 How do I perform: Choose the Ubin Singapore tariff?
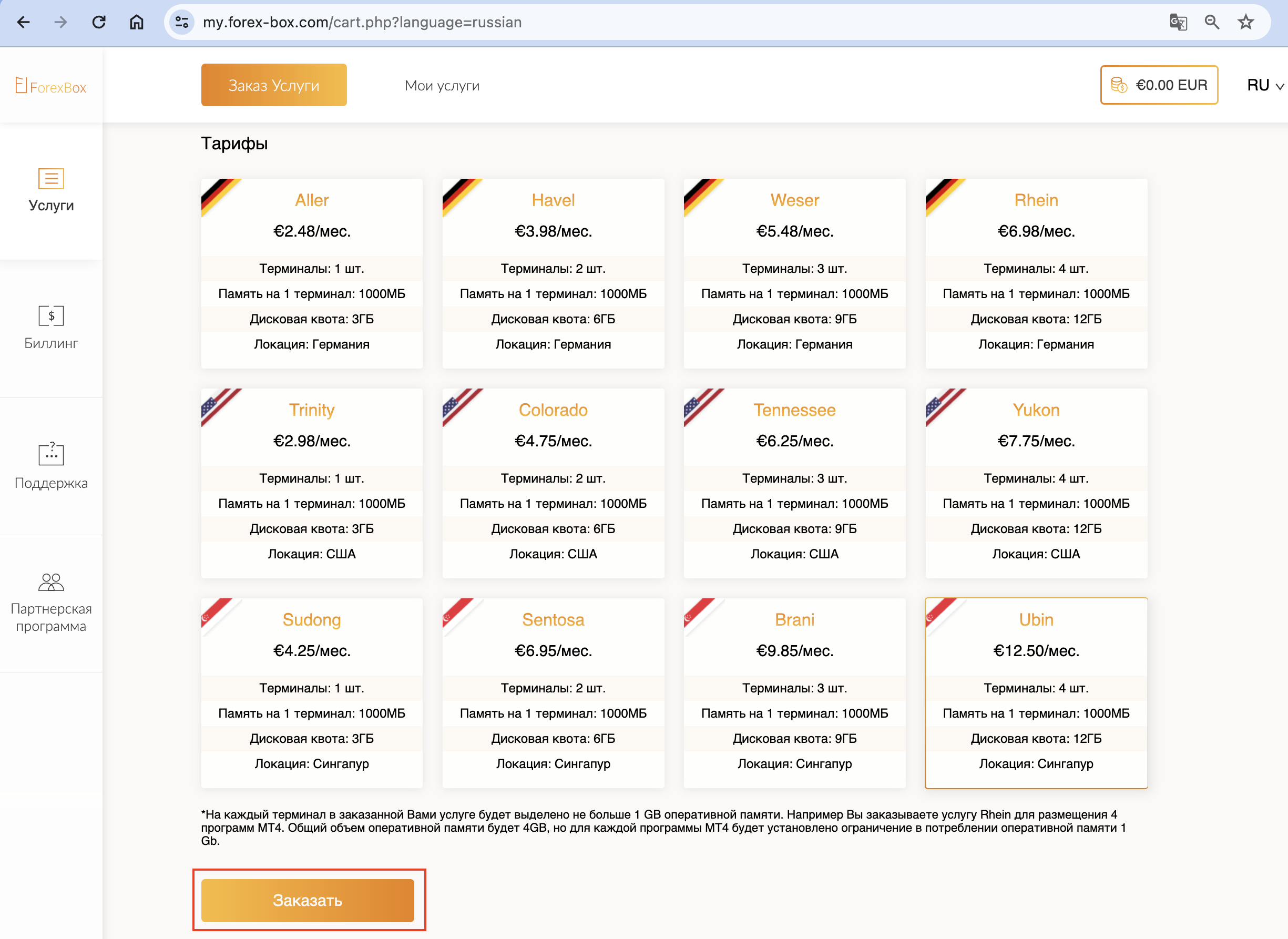coord(1036,692)
